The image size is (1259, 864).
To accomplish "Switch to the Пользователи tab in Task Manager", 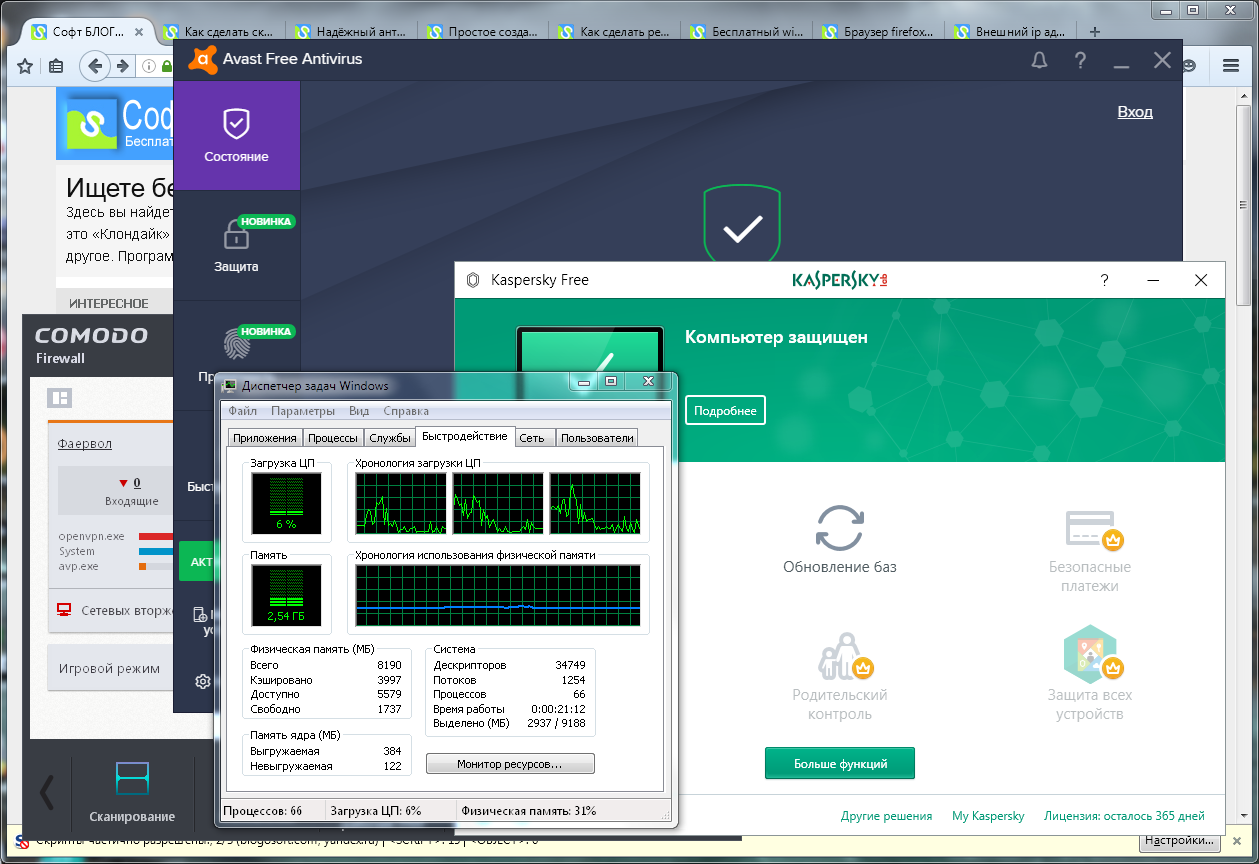I will (x=597, y=437).
